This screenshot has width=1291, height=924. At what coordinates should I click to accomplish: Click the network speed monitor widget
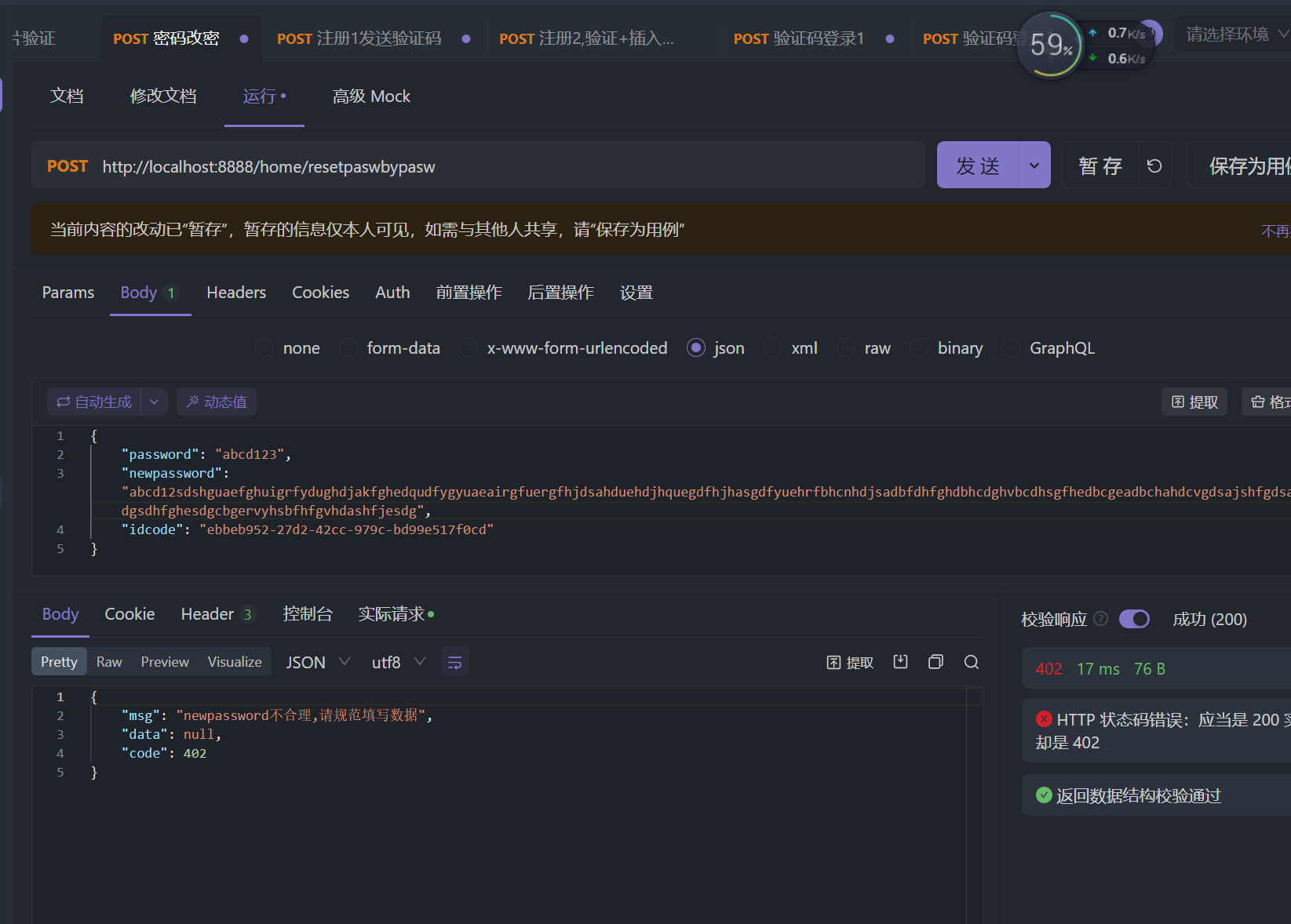point(1087,45)
